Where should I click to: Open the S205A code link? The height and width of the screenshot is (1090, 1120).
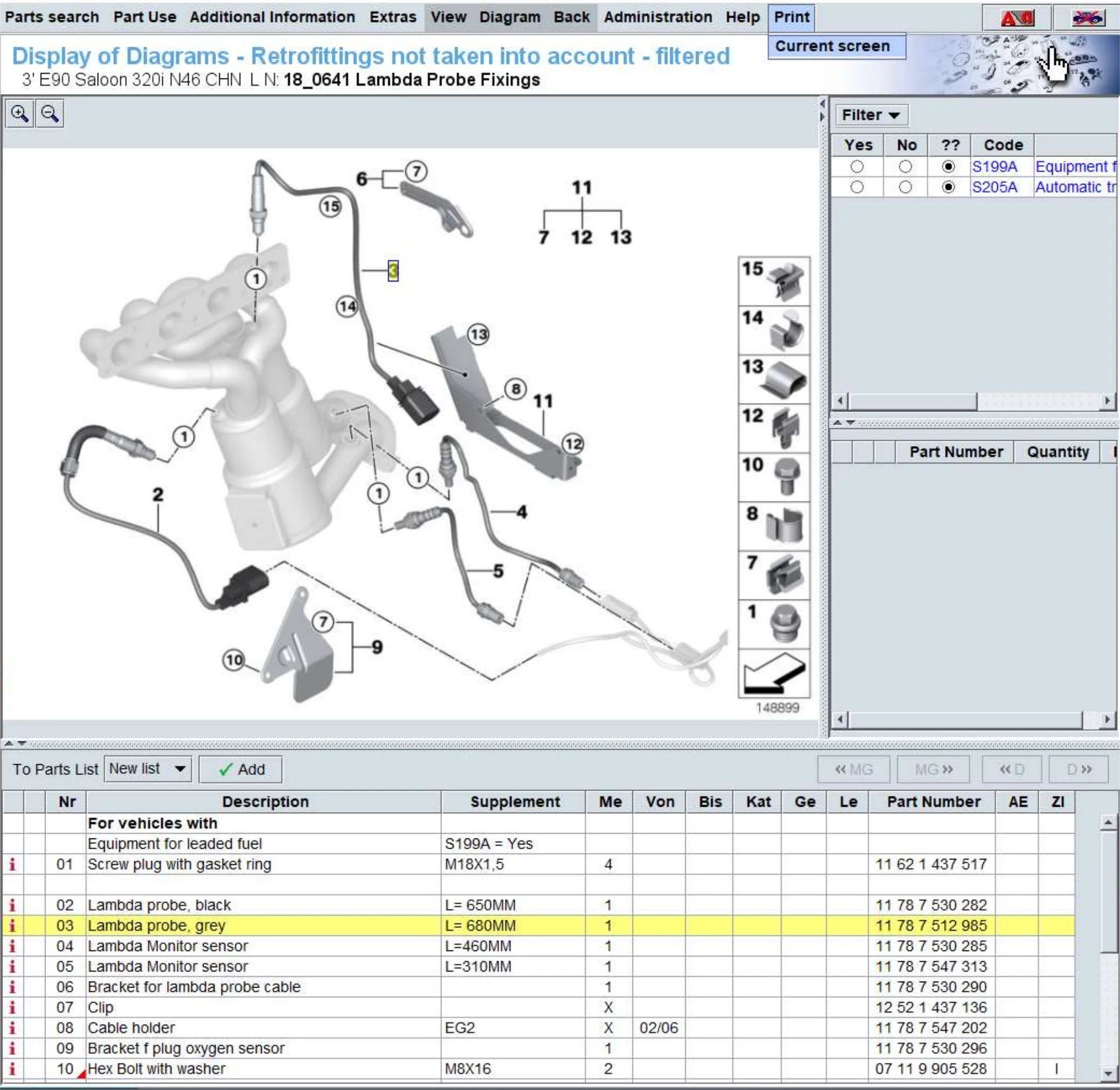(x=994, y=187)
